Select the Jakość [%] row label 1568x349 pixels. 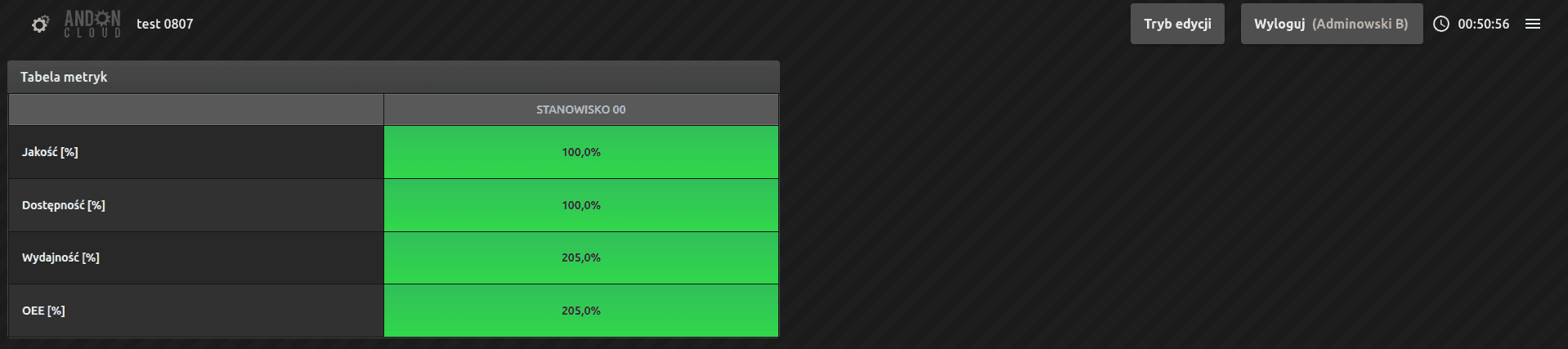click(51, 152)
